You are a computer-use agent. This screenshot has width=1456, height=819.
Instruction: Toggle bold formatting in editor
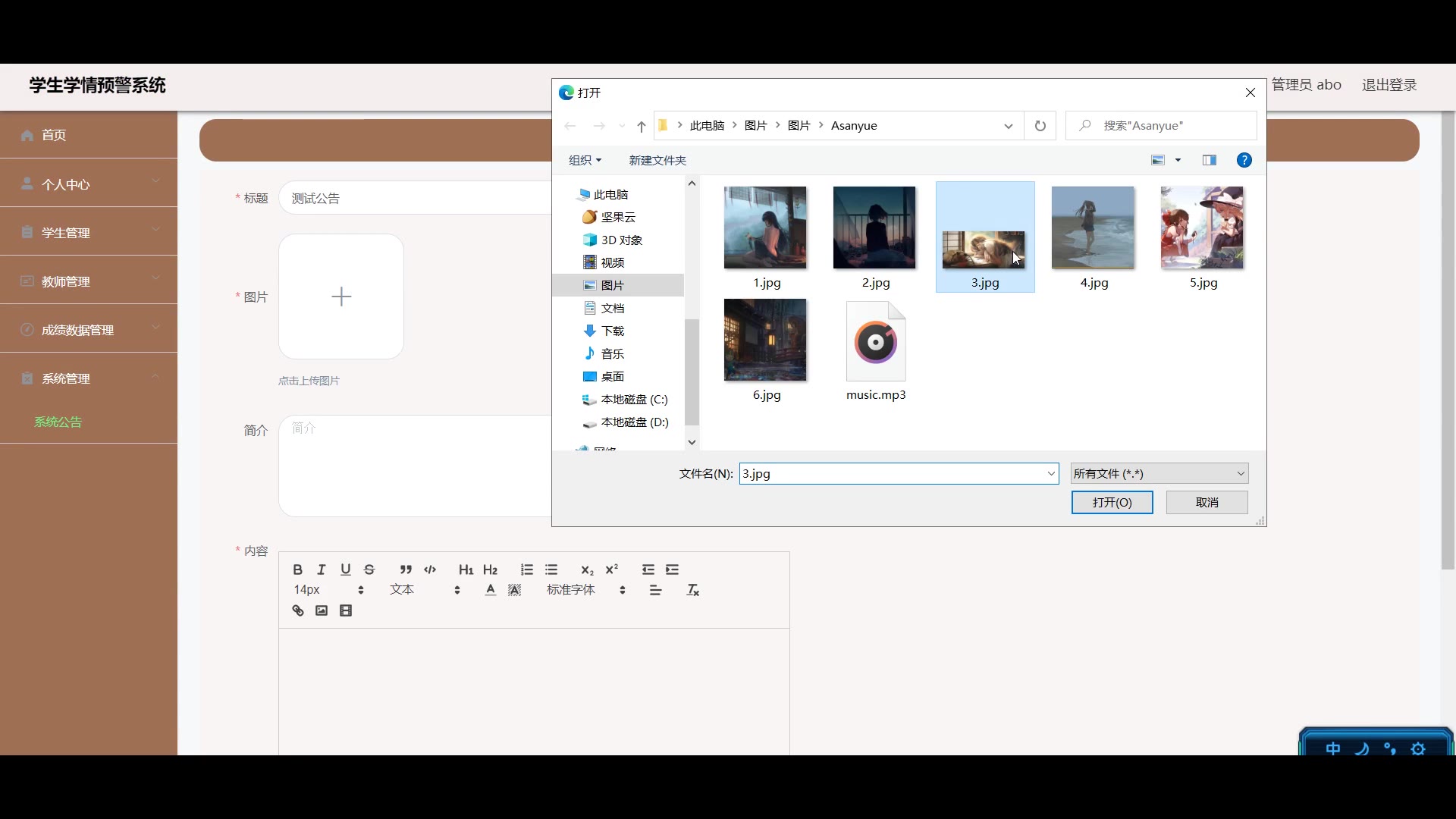click(297, 570)
